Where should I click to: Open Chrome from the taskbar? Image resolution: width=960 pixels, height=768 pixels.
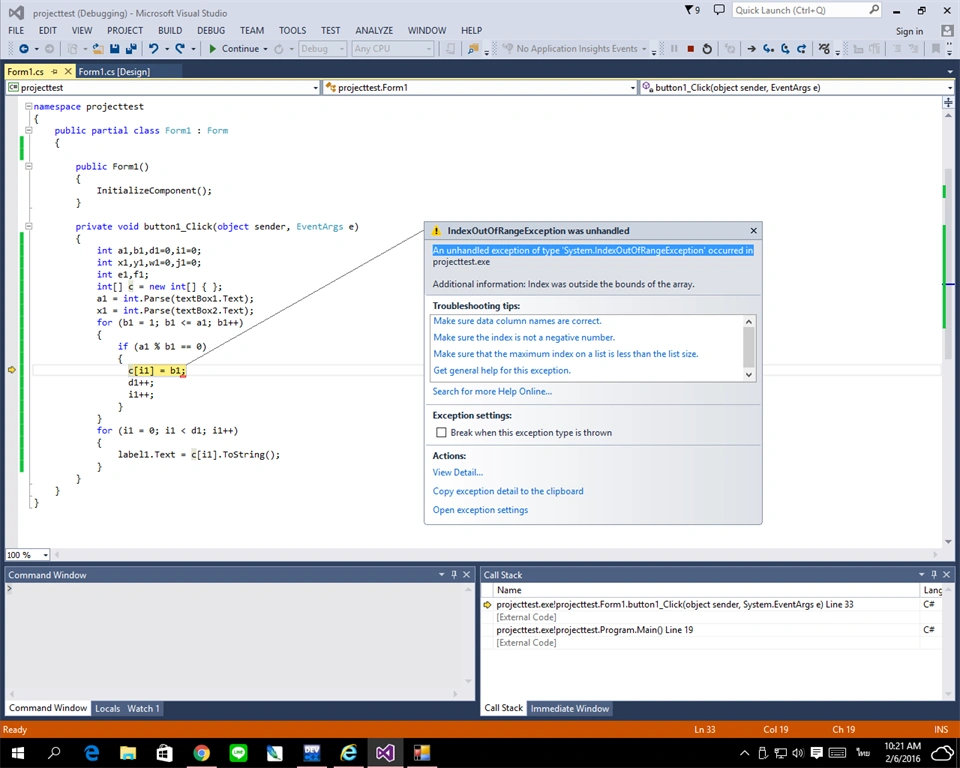pyautogui.click(x=201, y=753)
